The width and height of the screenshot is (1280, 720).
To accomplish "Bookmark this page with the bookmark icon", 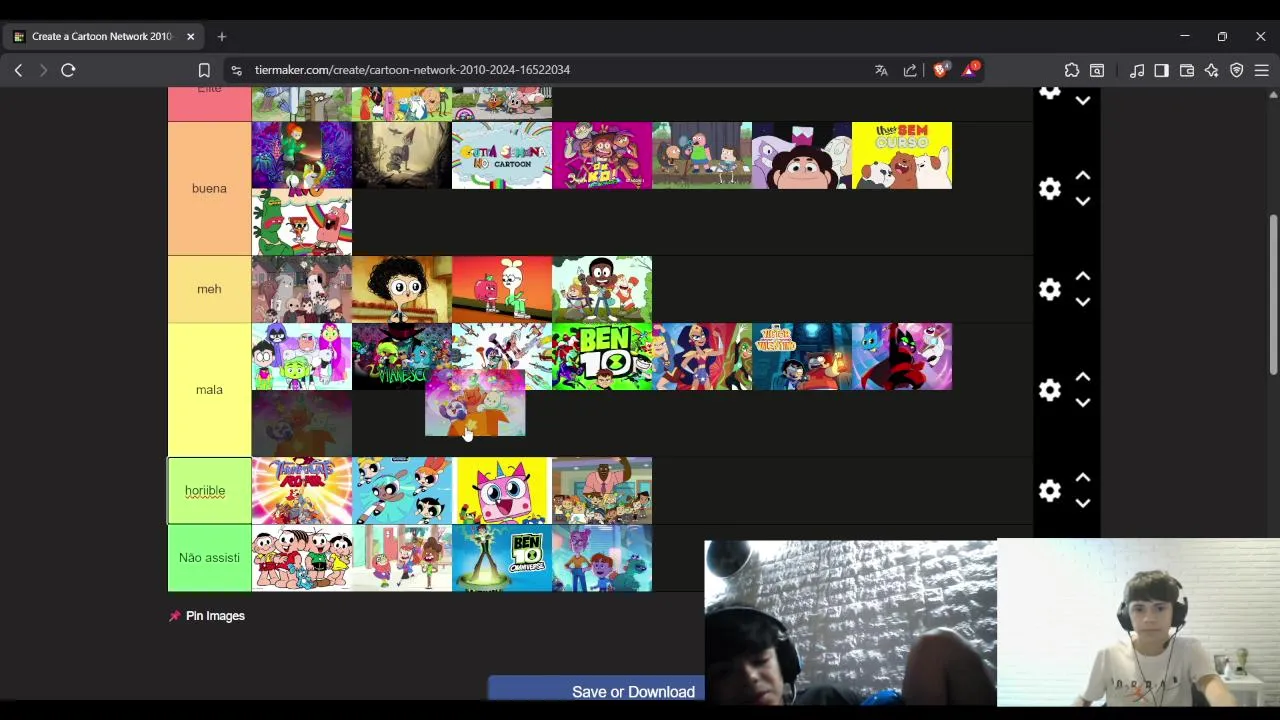I will pyautogui.click(x=204, y=70).
